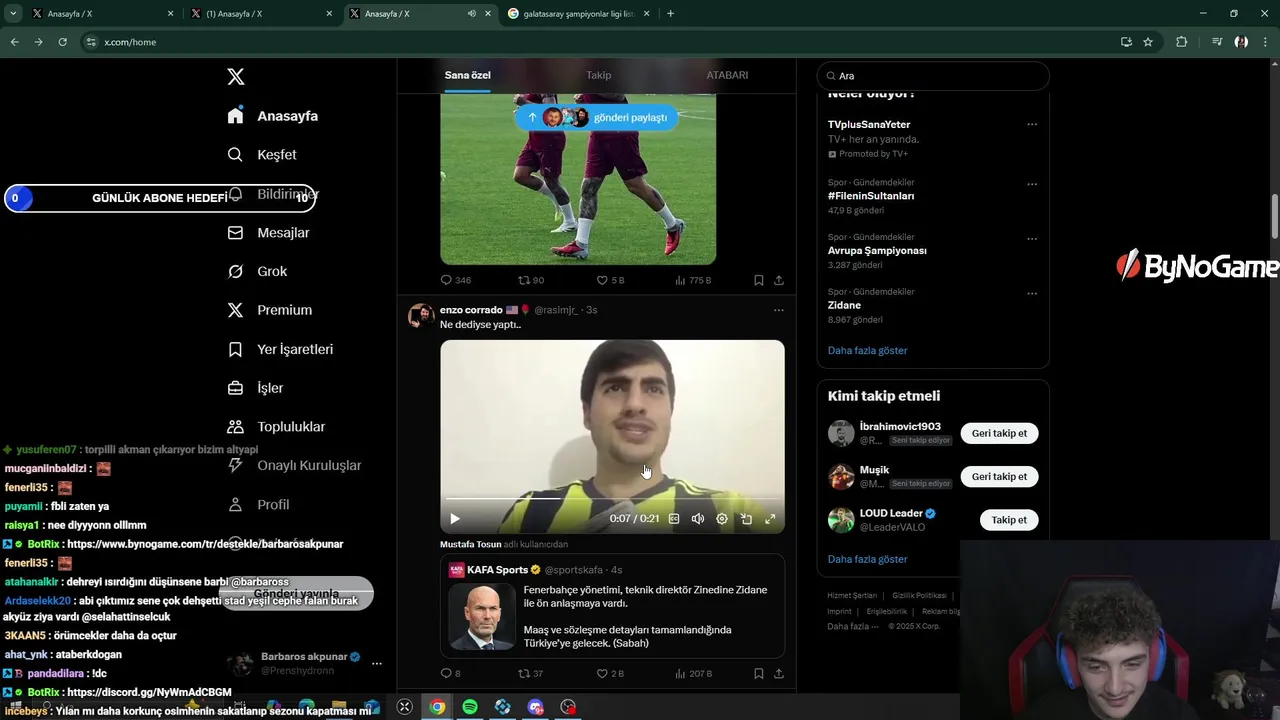View stats icon showing 775 B

(x=680, y=280)
